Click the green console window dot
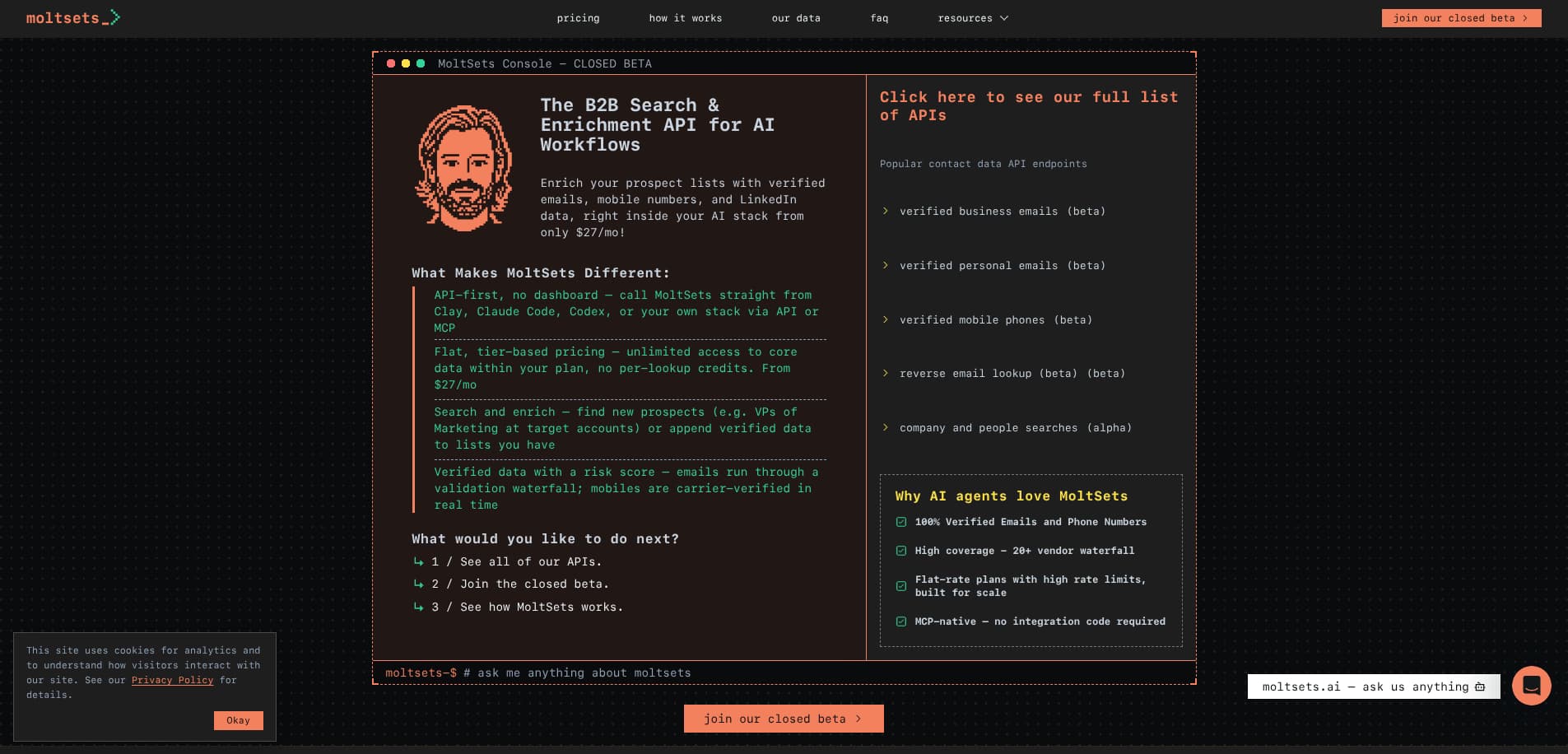The height and width of the screenshot is (754, 1568). click(x=421, y=63)
